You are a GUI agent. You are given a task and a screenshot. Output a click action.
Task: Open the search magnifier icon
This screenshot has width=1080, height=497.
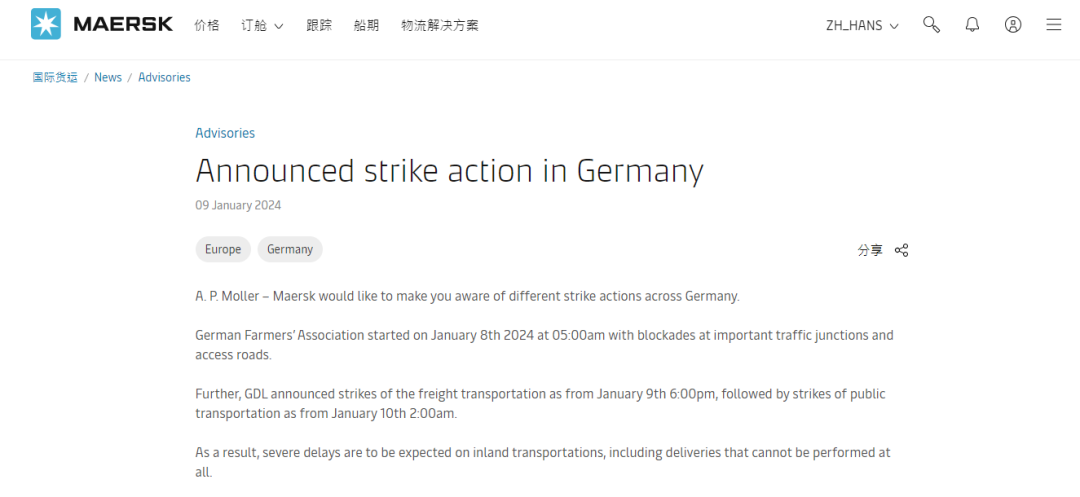[x=931, y=25]
